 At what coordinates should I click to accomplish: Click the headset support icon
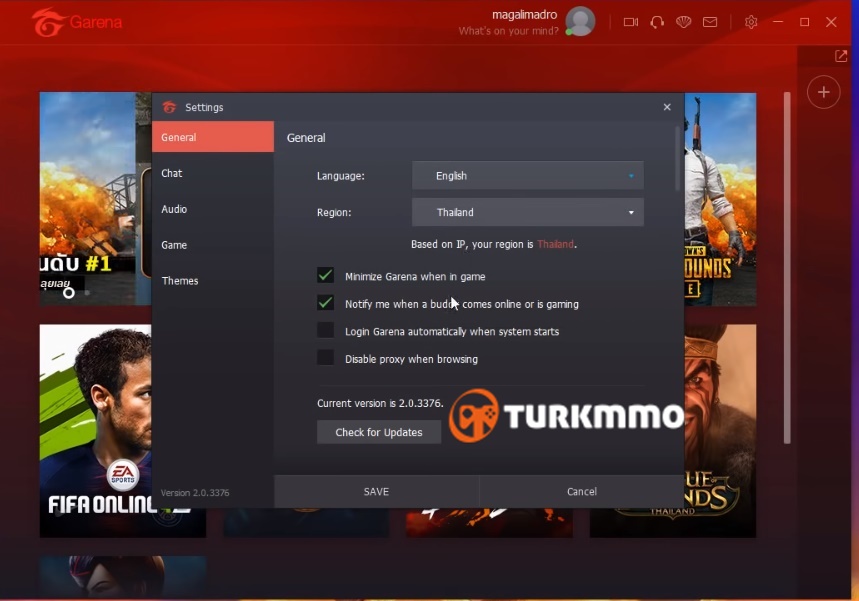pyautogui.click(x=657, y=22)
